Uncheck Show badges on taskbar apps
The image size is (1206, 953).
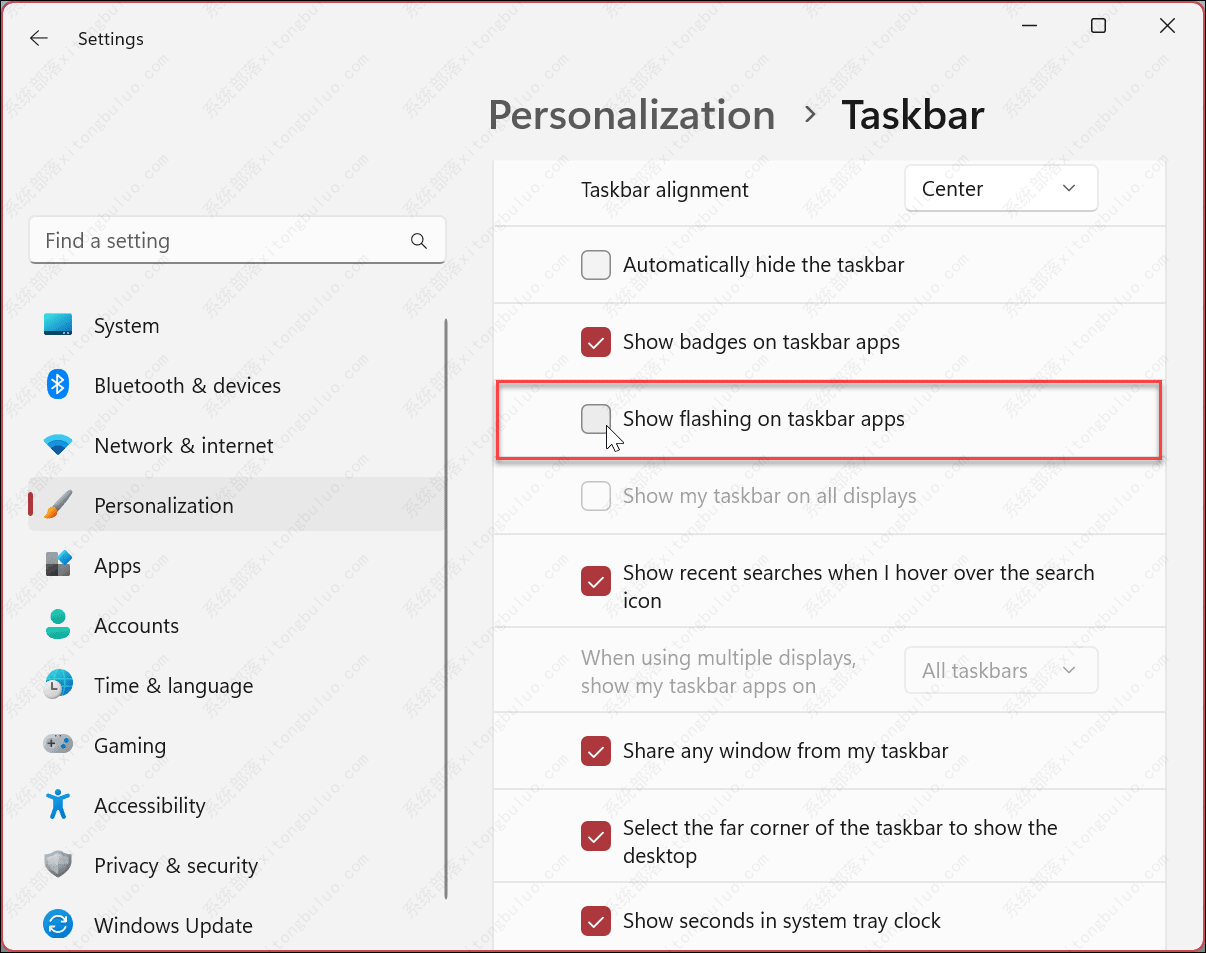[x=596, y=342]
